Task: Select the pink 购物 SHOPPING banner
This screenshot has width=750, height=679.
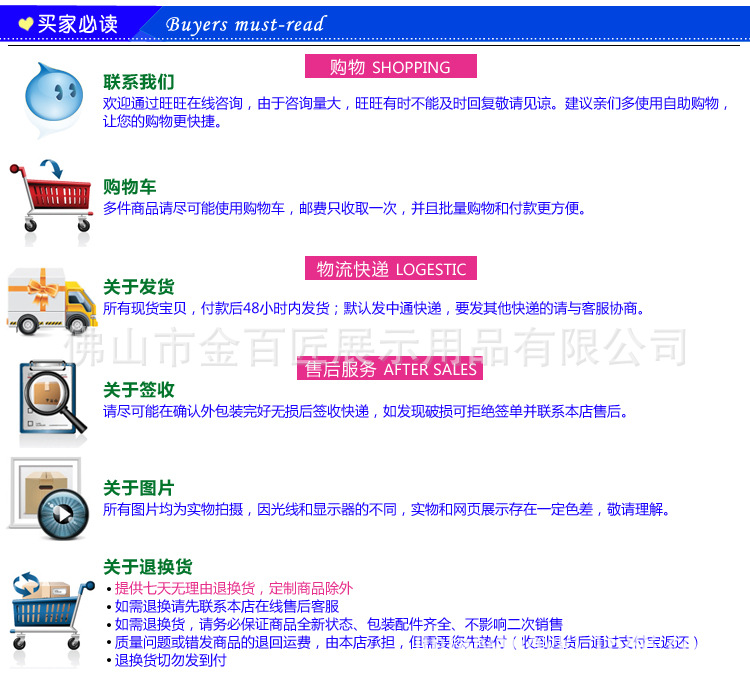Action: (x=390, y=67)
